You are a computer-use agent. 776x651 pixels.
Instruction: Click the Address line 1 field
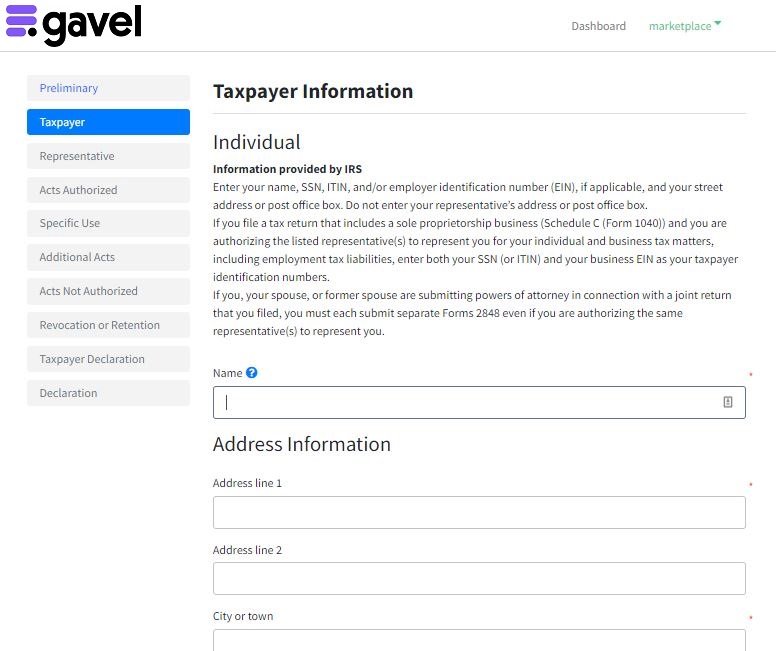[479, 512]
